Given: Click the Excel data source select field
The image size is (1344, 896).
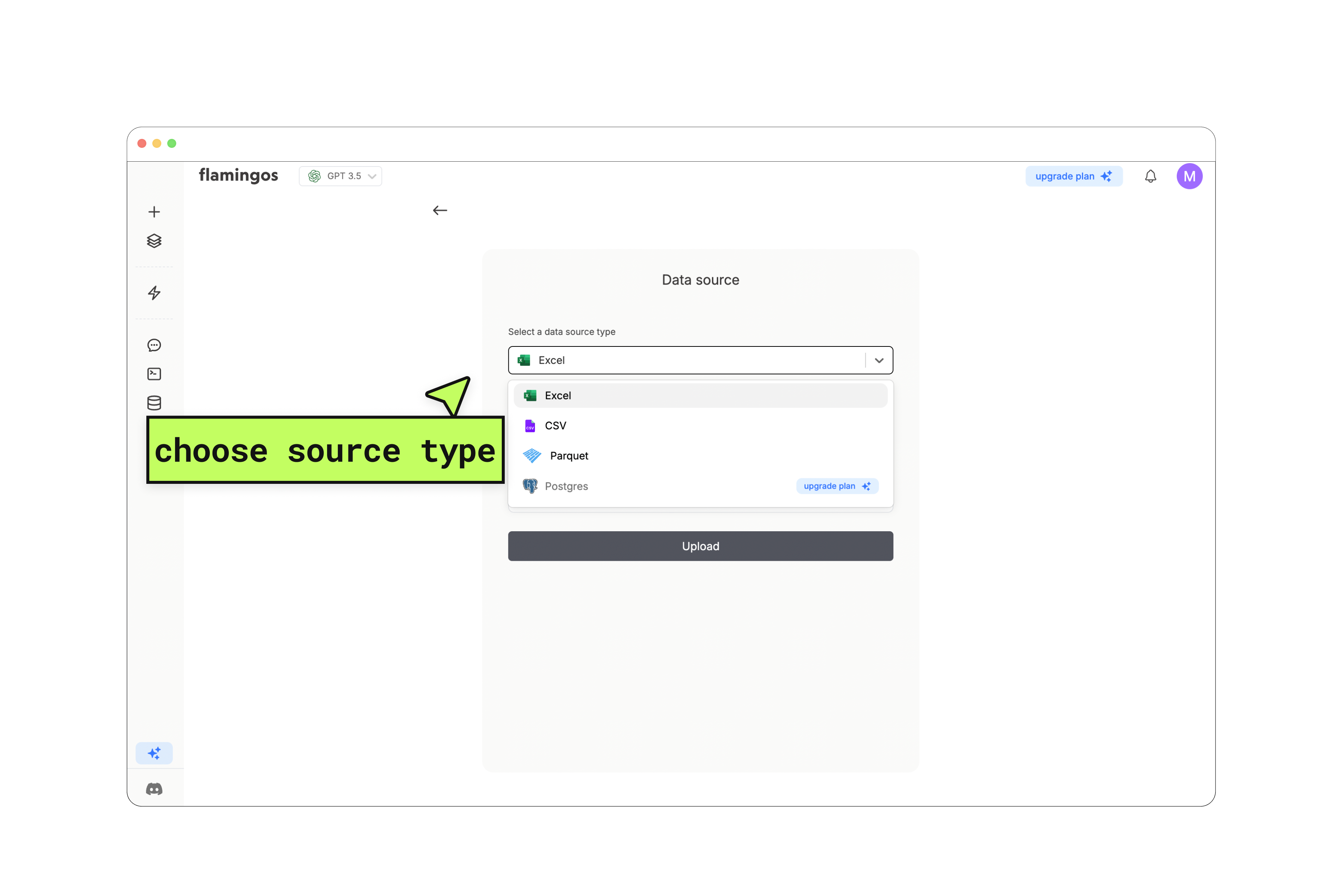Looking at the screenshot, I should click(x=686, y=361).
